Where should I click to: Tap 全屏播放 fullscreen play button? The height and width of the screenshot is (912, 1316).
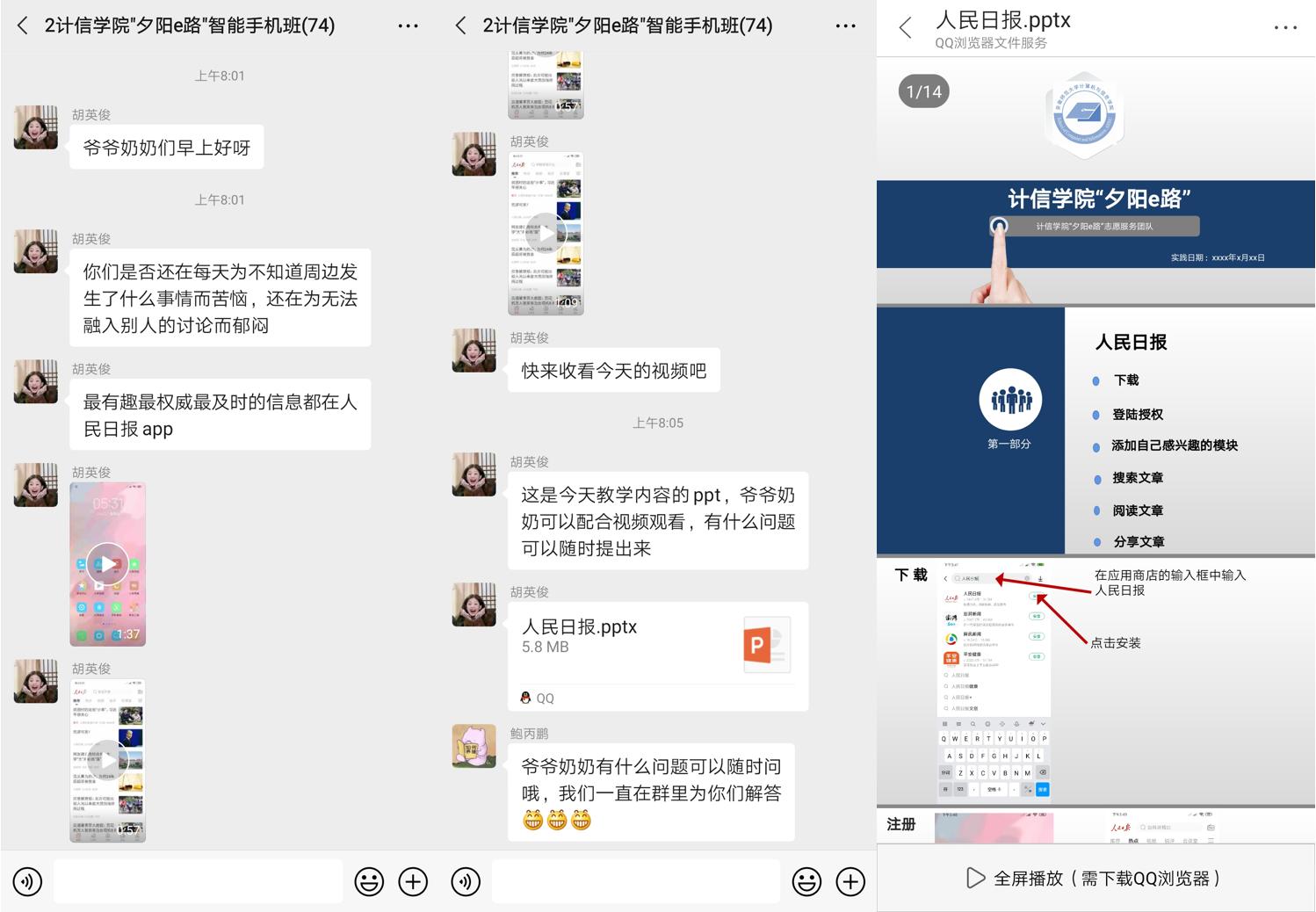1094,878
